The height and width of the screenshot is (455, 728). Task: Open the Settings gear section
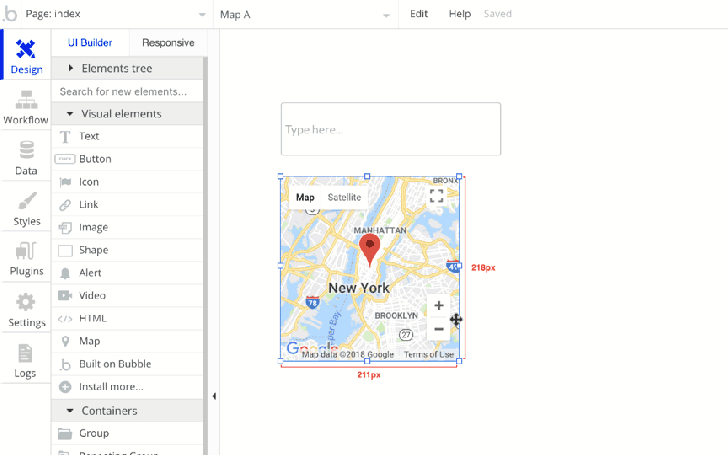(x=26, y=310)
